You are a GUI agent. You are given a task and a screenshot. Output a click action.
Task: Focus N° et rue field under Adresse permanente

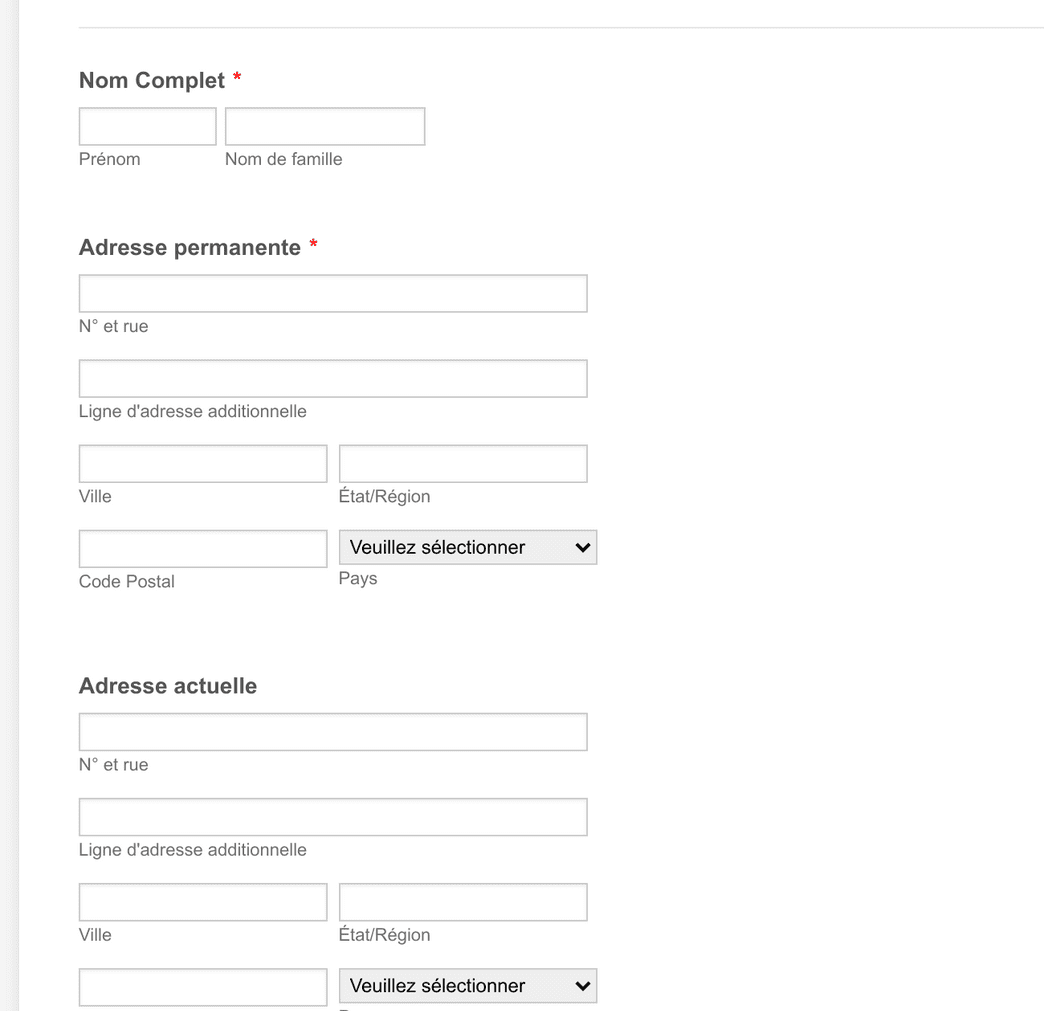[332, 294]
